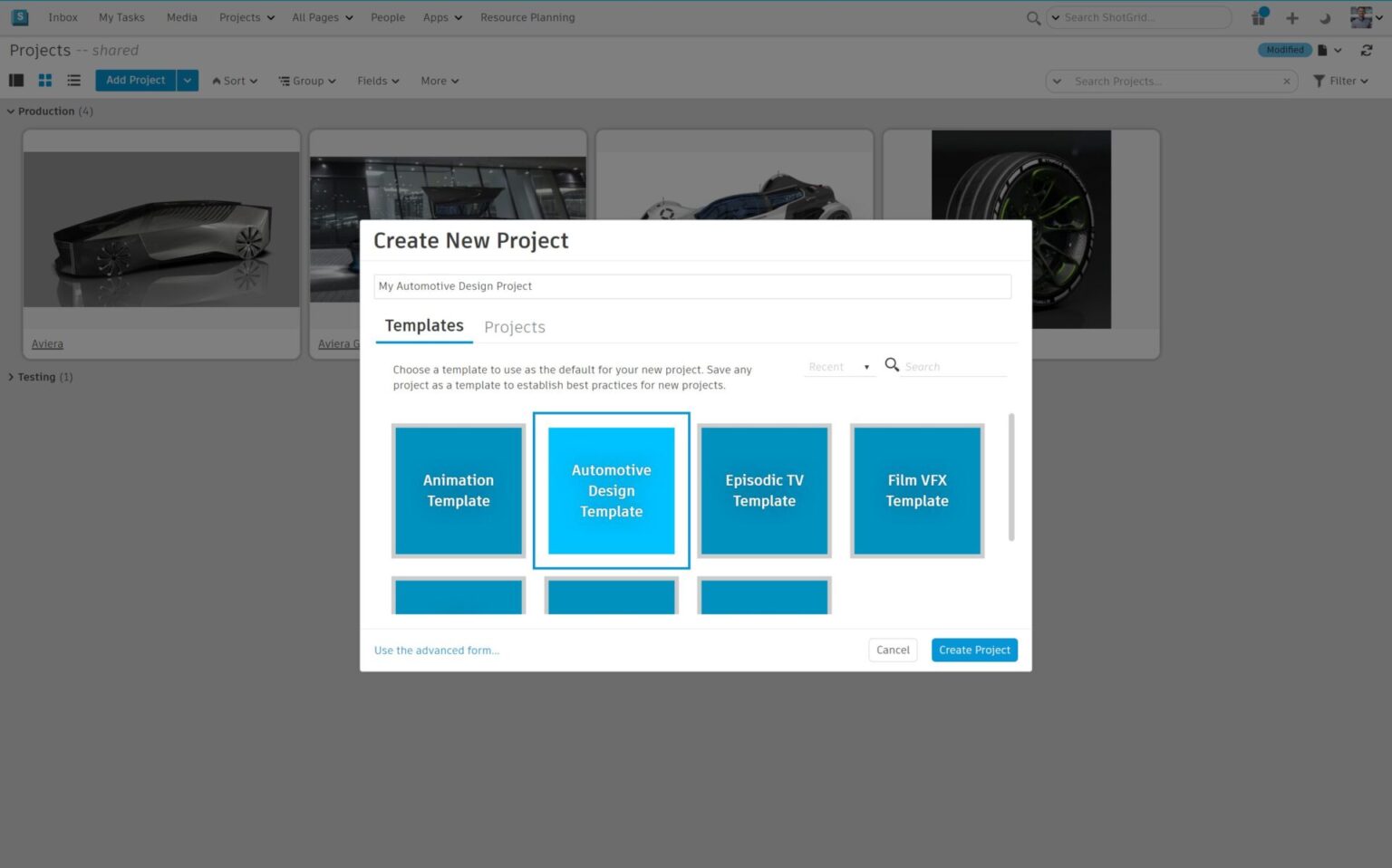Toggle dark mode with the moon icon

point(1323,17)
